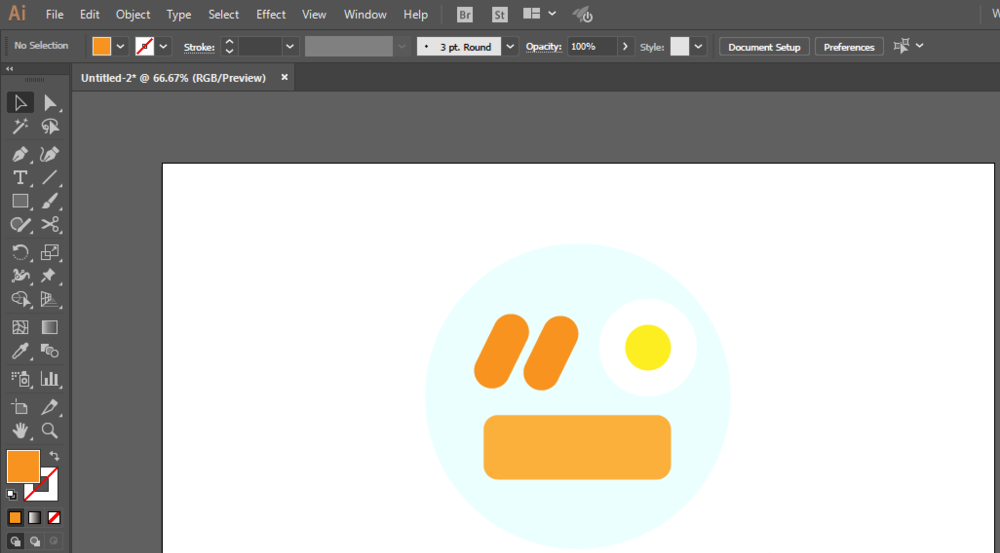The width and height of the screenshot is (1000, 553).
Task: Pick the Type tool
Action: (20, 177)
